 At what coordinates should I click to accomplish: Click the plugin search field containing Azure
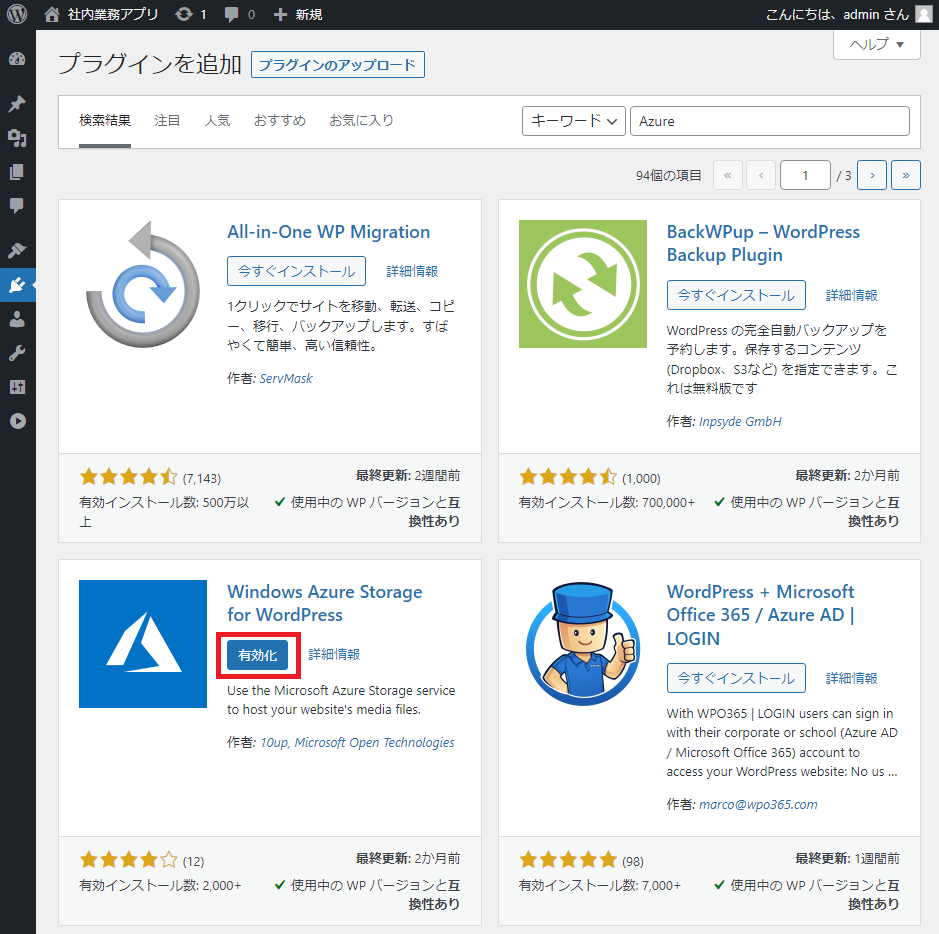[770, 121]
